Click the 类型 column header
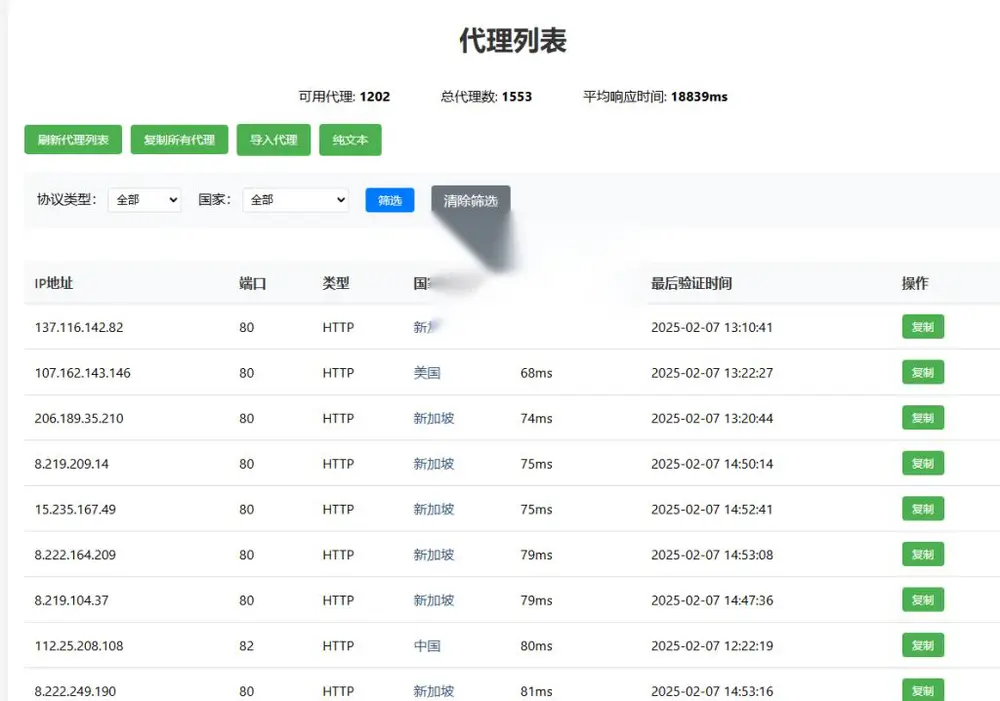Image resolution: width=1000 pixels, height=701 pixels. (x=336, y=283)
